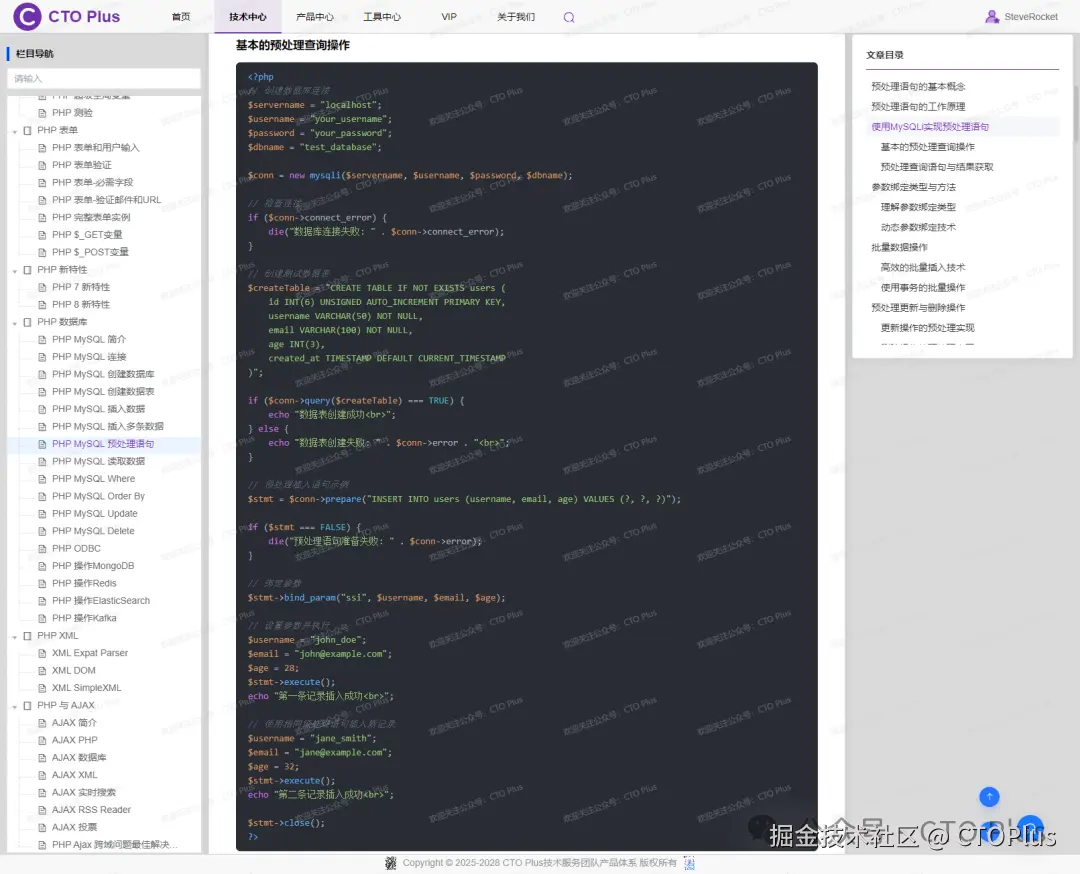
Task: Click the folder icon beside PHP XML
Action: pyautogui.click(x=28, y=636)
